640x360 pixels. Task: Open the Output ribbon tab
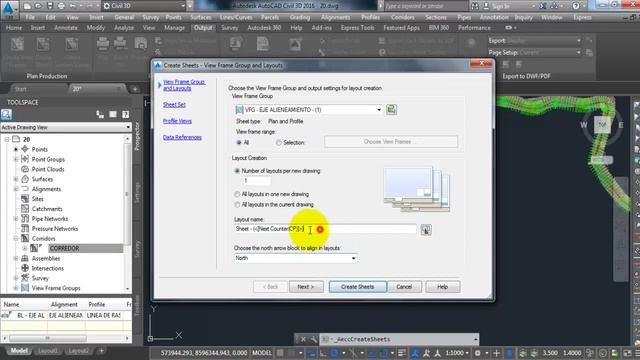(203, 28)
